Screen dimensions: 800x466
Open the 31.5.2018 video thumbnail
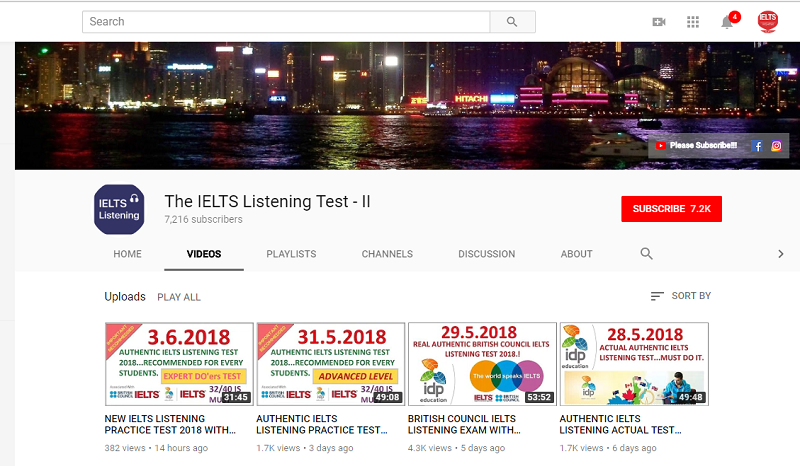coord(331,364)
